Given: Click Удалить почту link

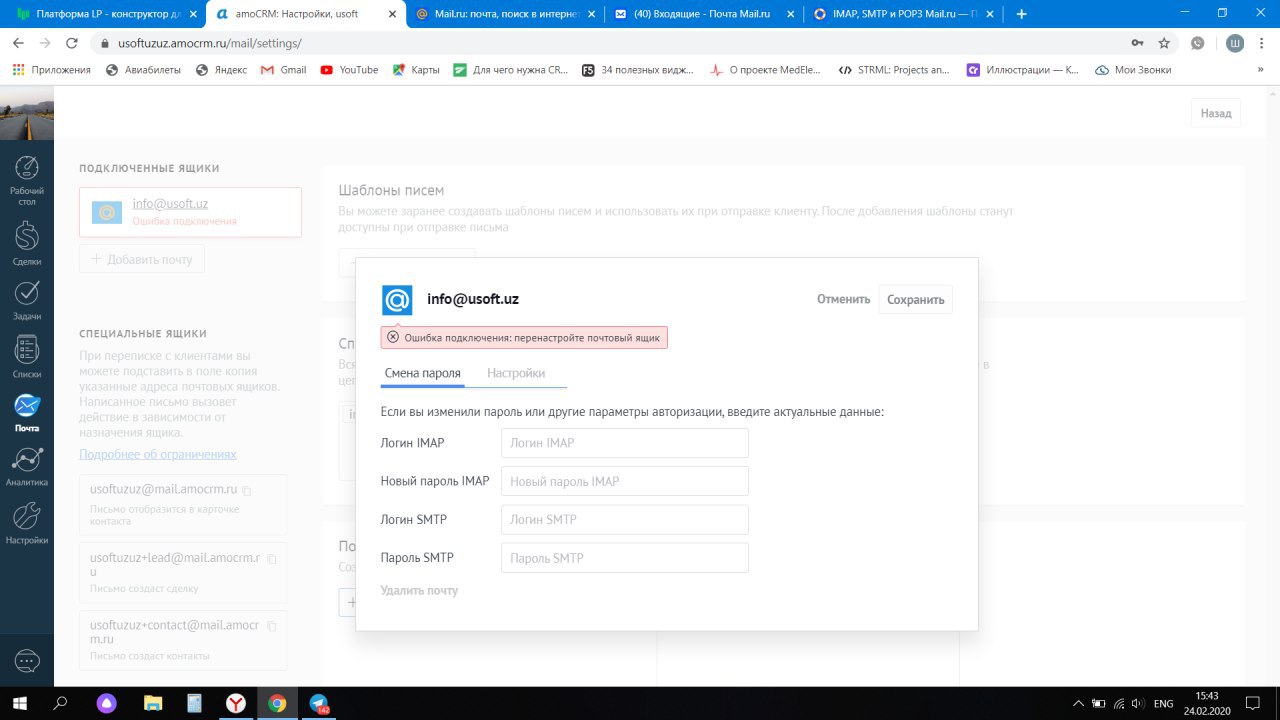Looking at the screenshot, I should click(x=419, y=591).
